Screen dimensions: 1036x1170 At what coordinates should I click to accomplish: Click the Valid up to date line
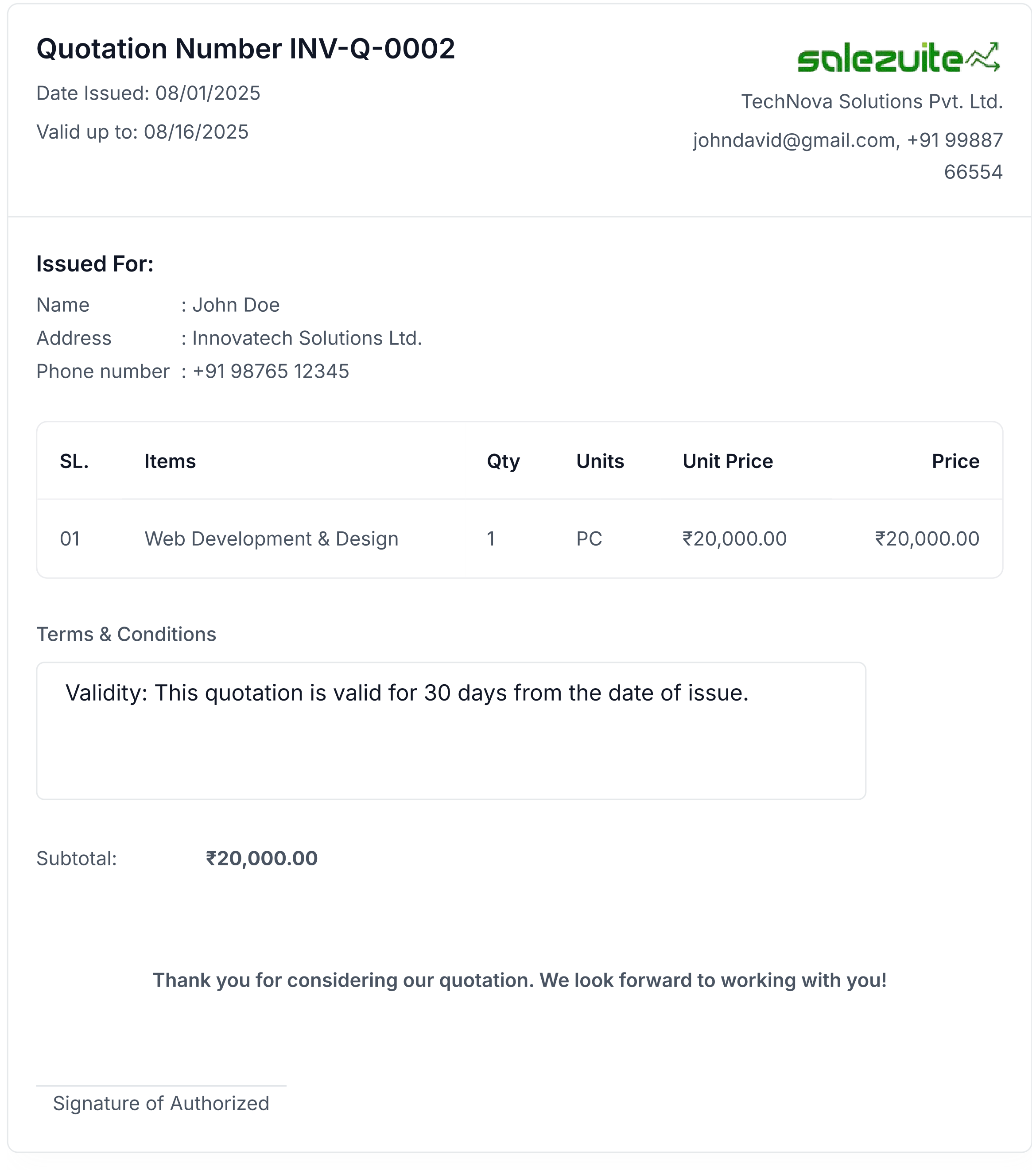[143, 132]
